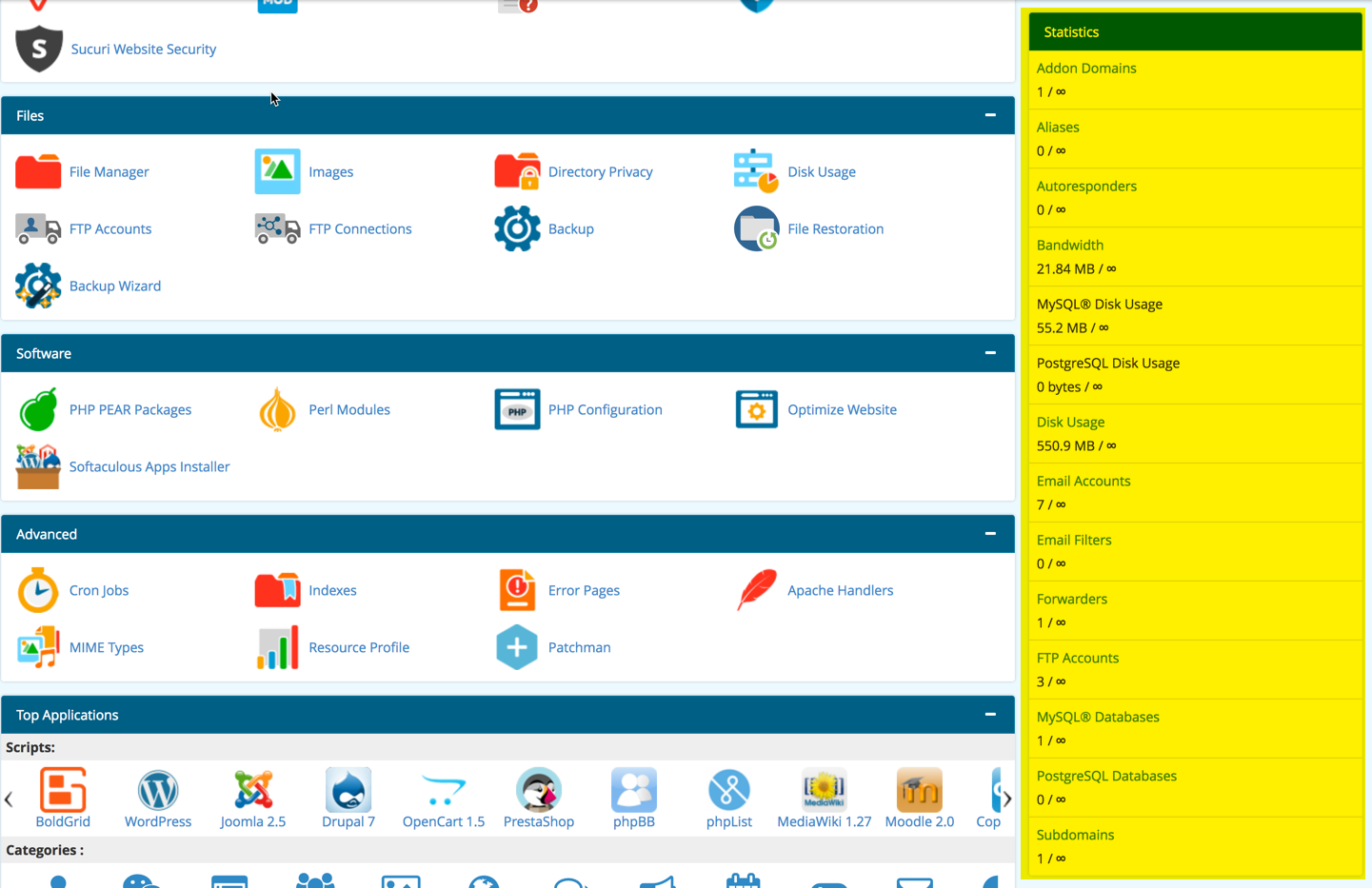Launch the Cron Jobs clock icon
1372x888 pixels.
38,591
